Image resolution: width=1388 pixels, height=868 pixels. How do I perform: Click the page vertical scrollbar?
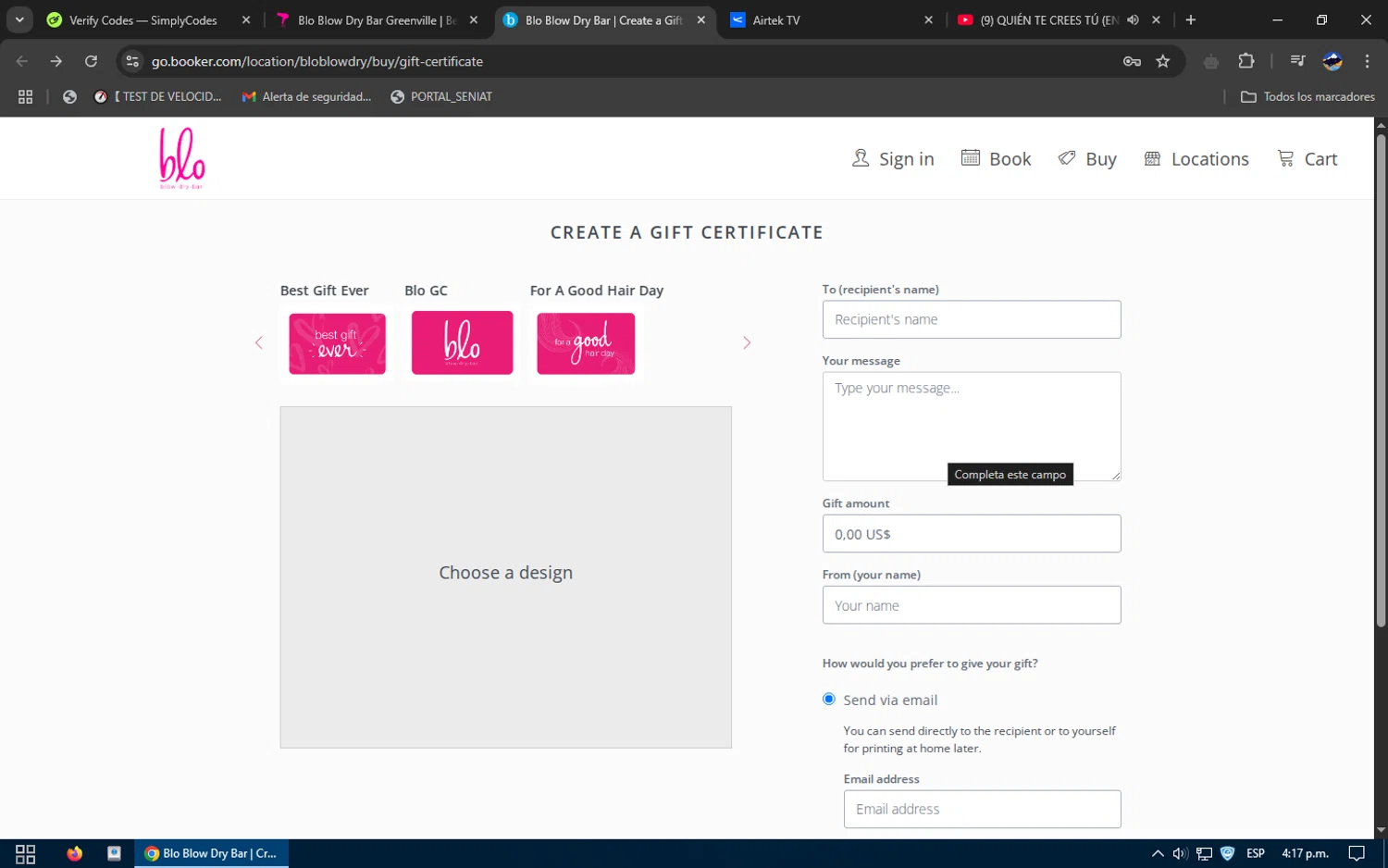pyautogui.click(x=1381, y=381)
